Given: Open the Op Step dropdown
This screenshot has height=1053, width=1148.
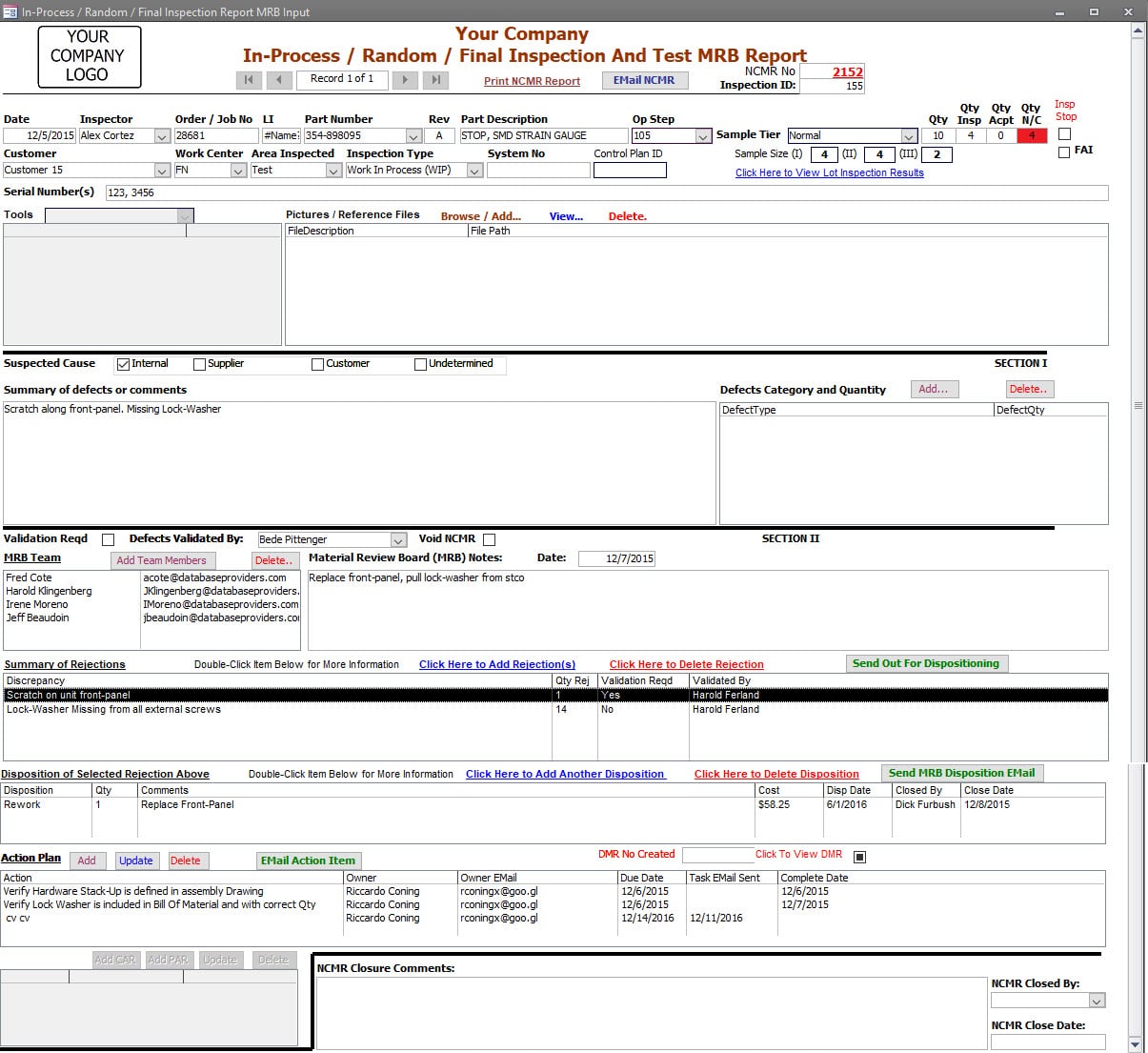Looking at the screenshot, I should point(703,136).
